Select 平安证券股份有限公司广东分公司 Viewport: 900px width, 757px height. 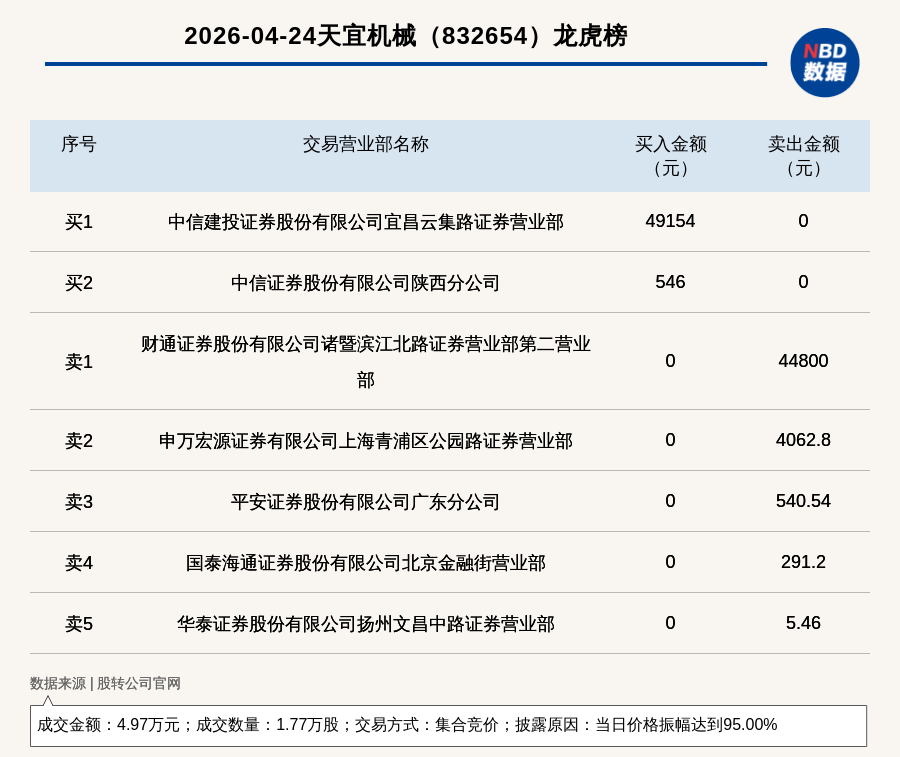click(366, 502)
